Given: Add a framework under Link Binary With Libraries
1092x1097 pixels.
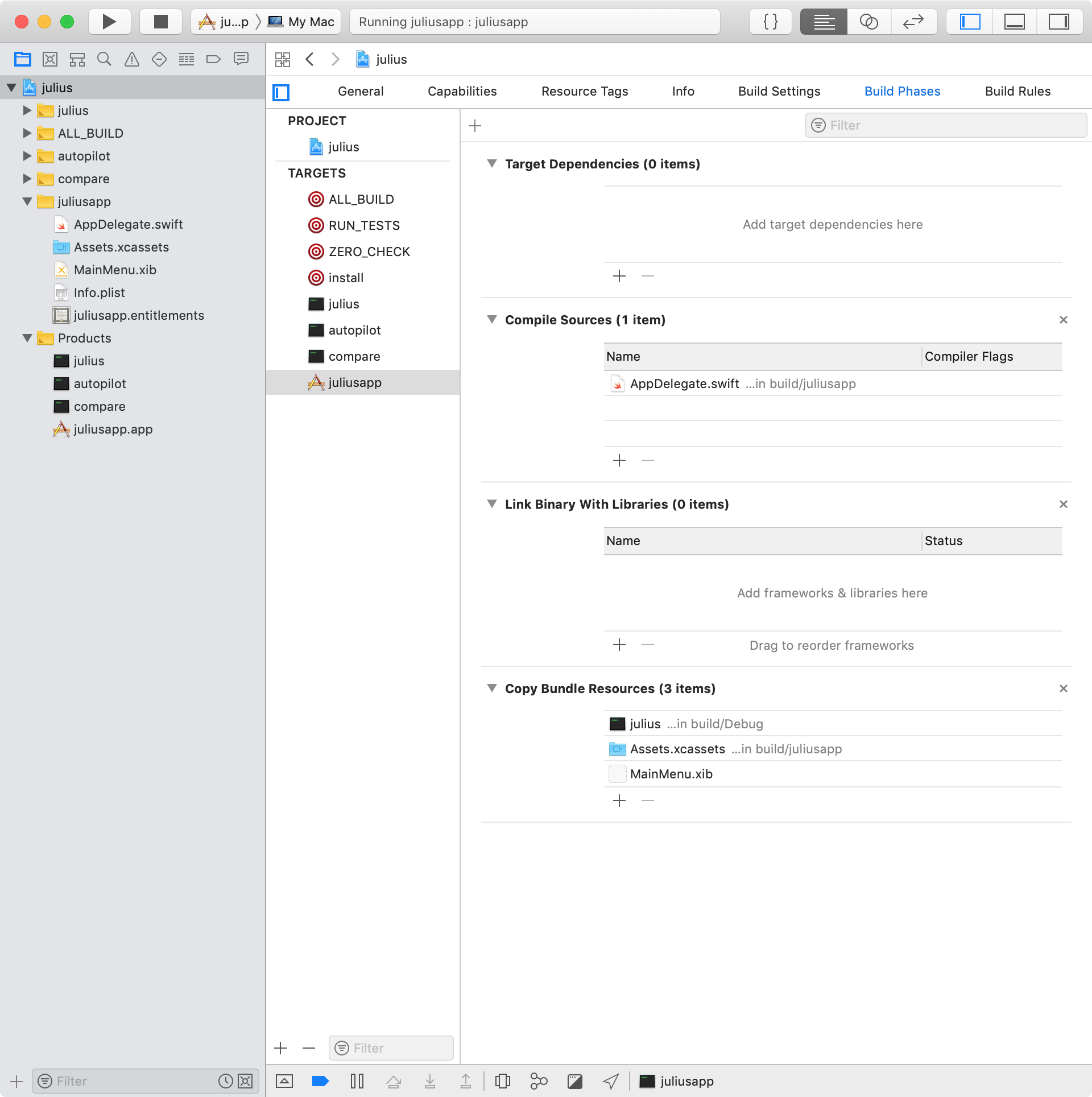Looking at the screenshot, I should click(x=619, y=645).
